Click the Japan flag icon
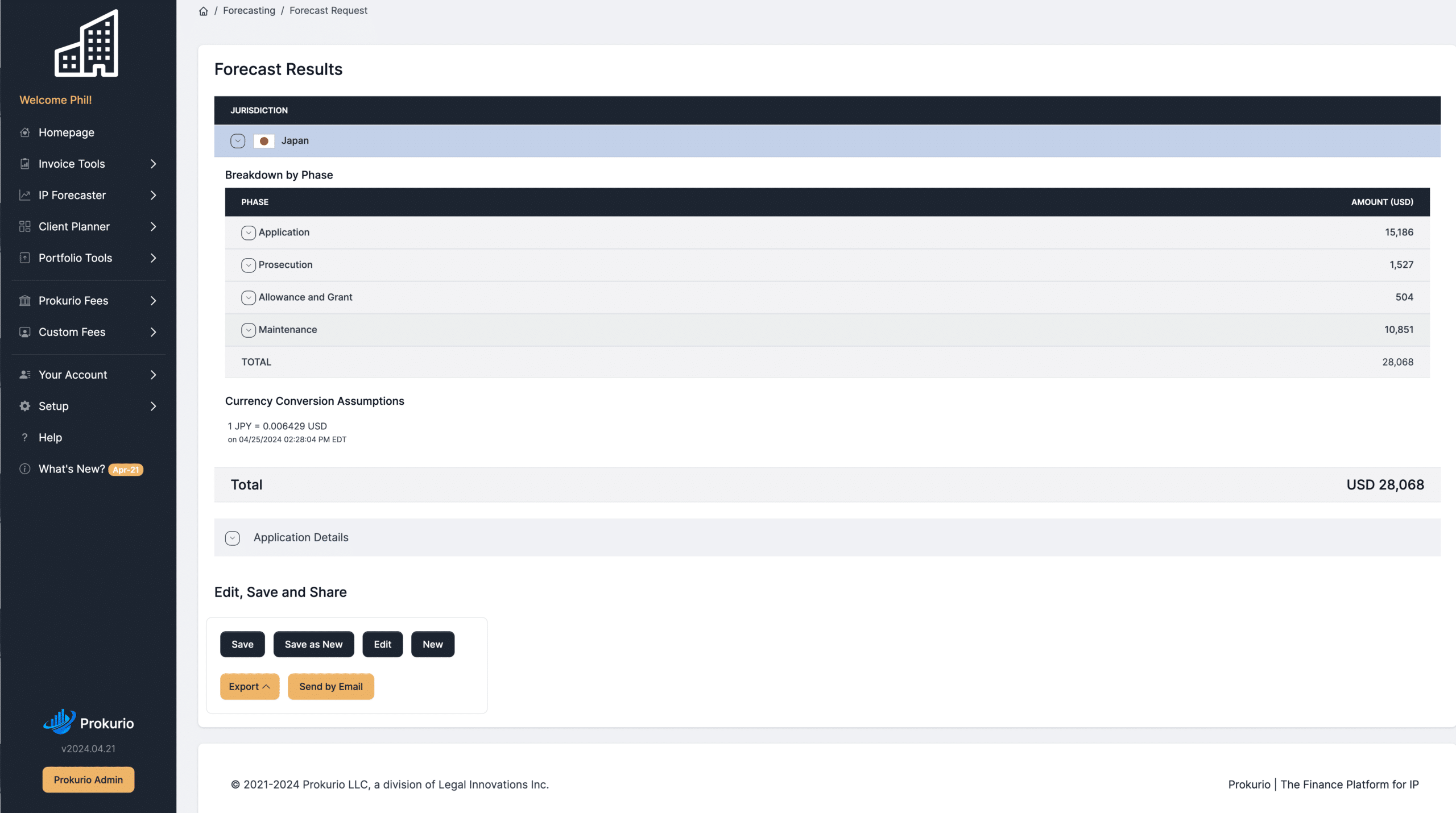The image size is (1456, 813). (x=264, y=141)
